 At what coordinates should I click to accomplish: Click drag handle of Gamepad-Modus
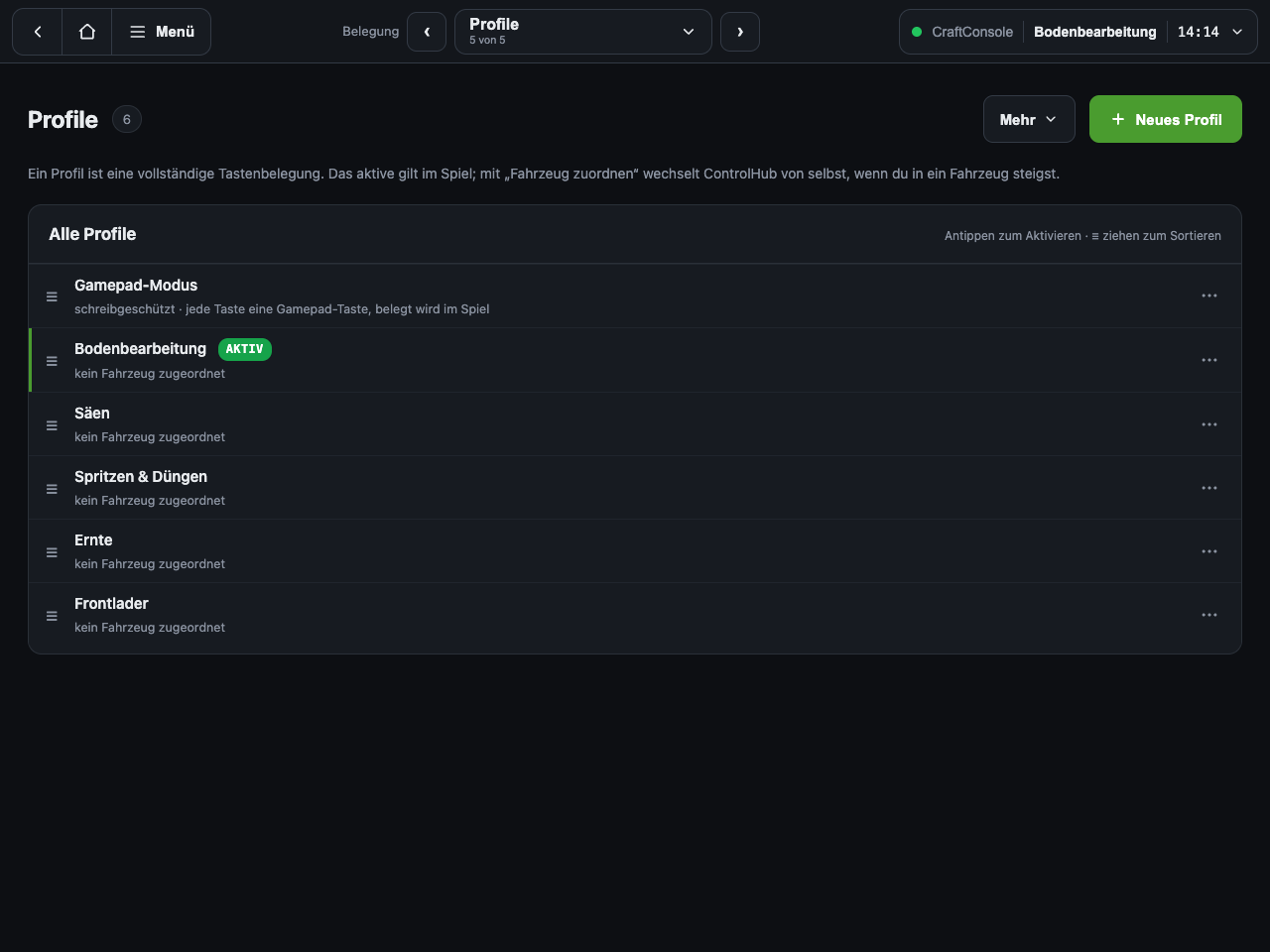(x=52, y=297)
